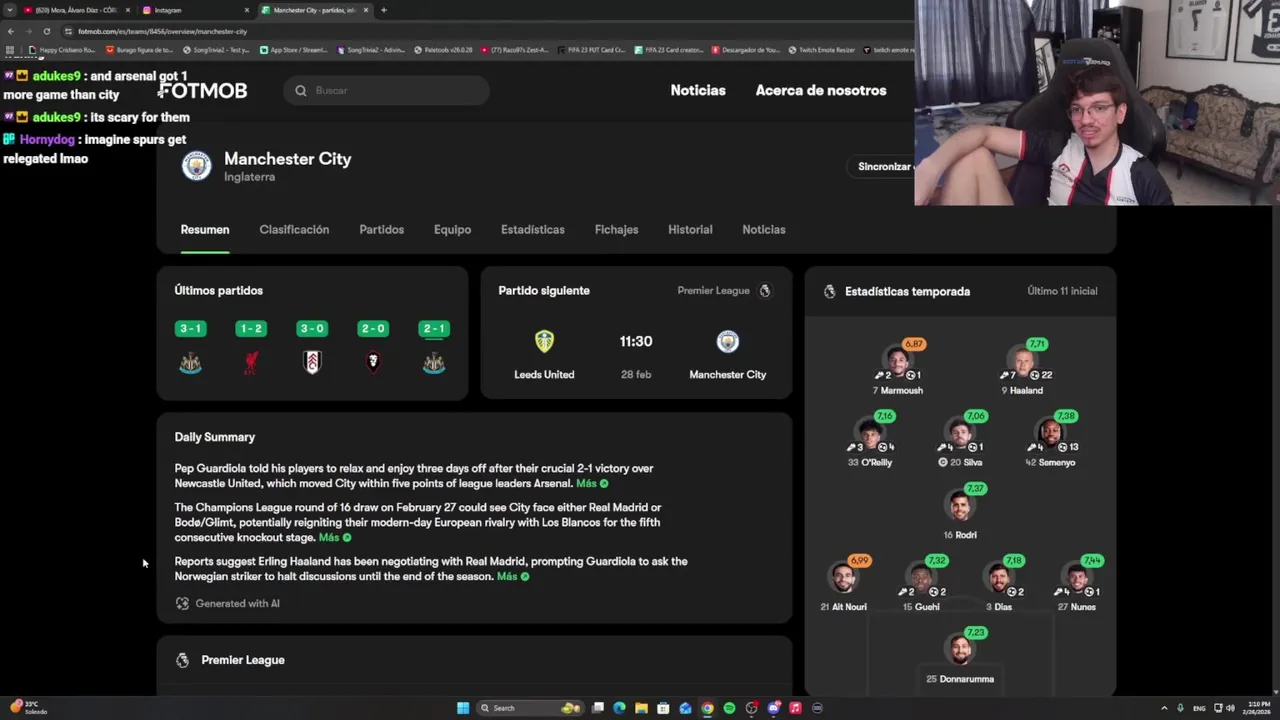Viewport: 1280px width, 720px height.
Task: Click Más after the Haaland report
Action: pyautogui.click(x=512, y=576)
